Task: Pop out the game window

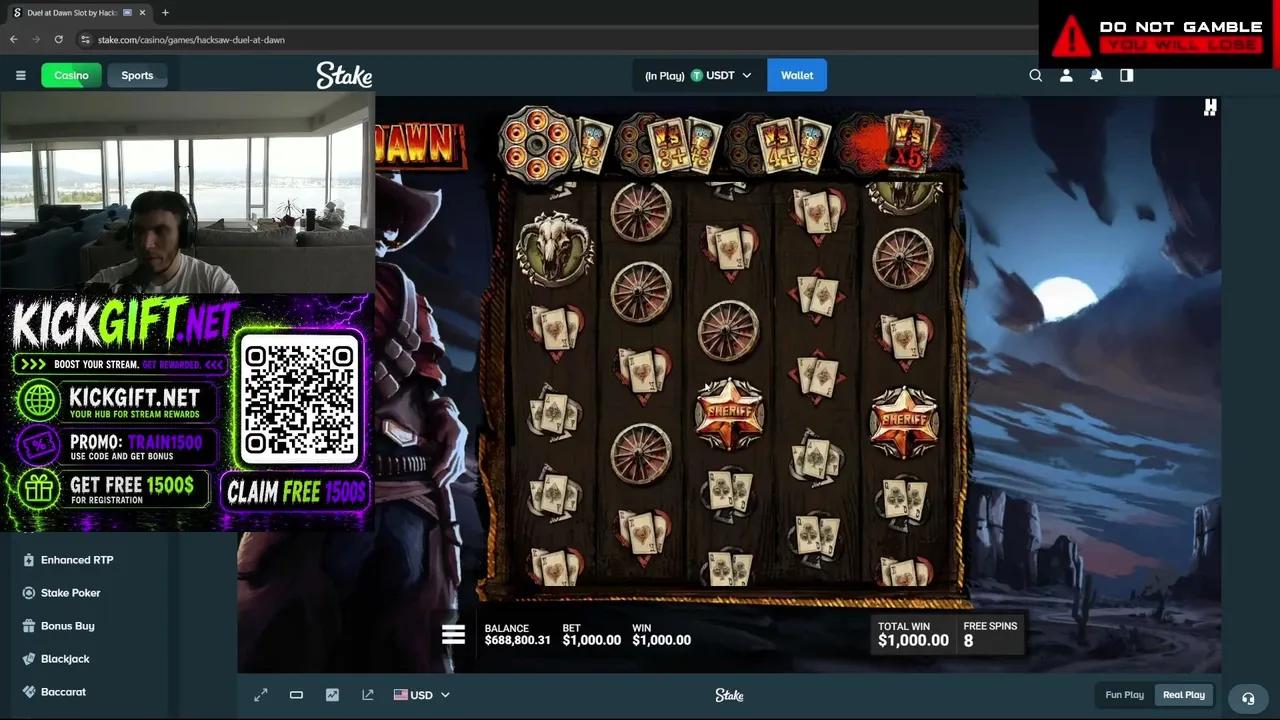Action: tap(368, 695)
